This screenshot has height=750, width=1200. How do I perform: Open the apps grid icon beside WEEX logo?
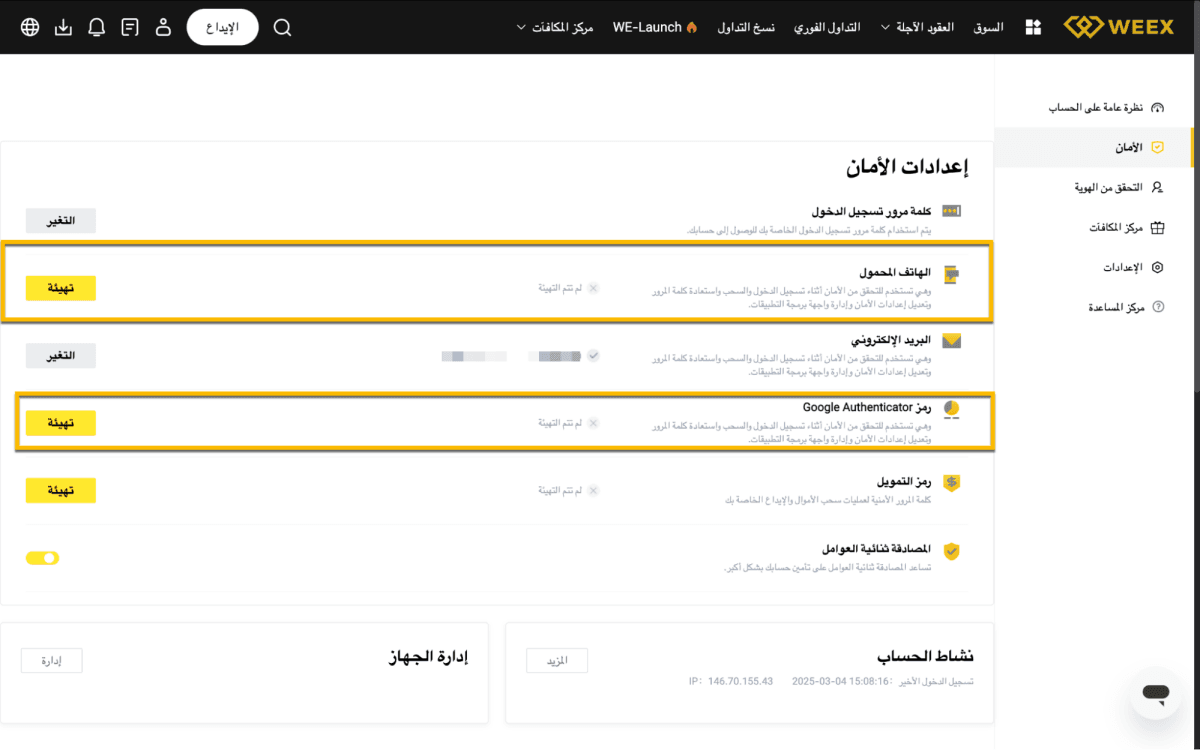(1033, 27)
